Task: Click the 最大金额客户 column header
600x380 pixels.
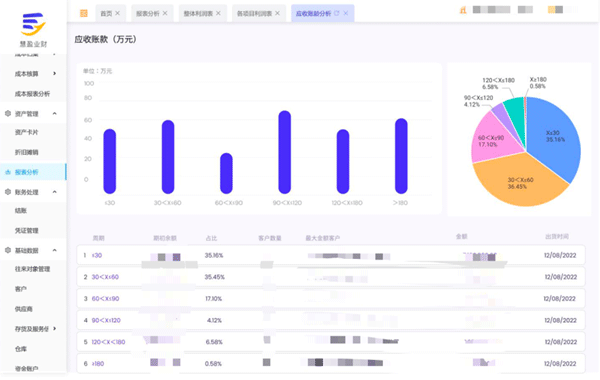Action: coord(323,238)
